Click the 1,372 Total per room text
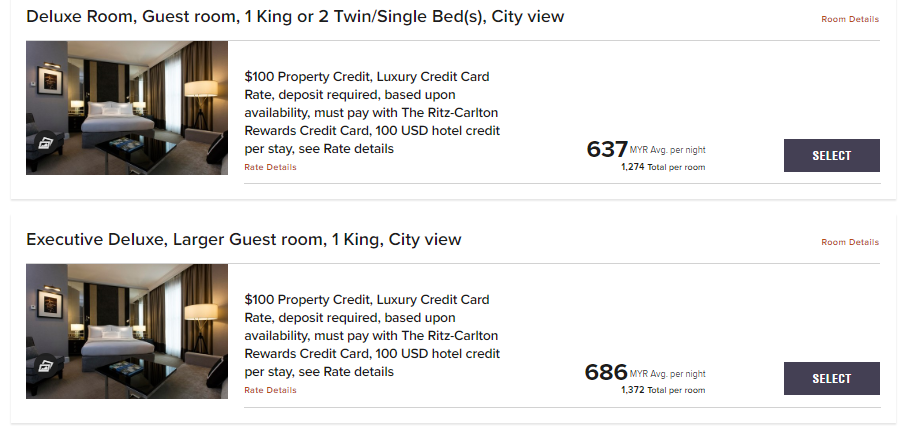Image resolution: width=909 pixels, height=437 pixels. tap(662, 390)
